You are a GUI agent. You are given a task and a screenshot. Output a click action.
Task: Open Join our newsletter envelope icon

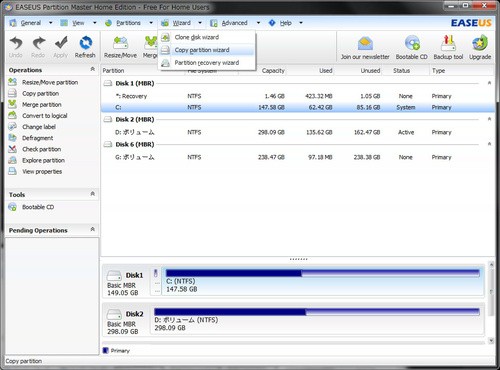click(x=365, y=44)
